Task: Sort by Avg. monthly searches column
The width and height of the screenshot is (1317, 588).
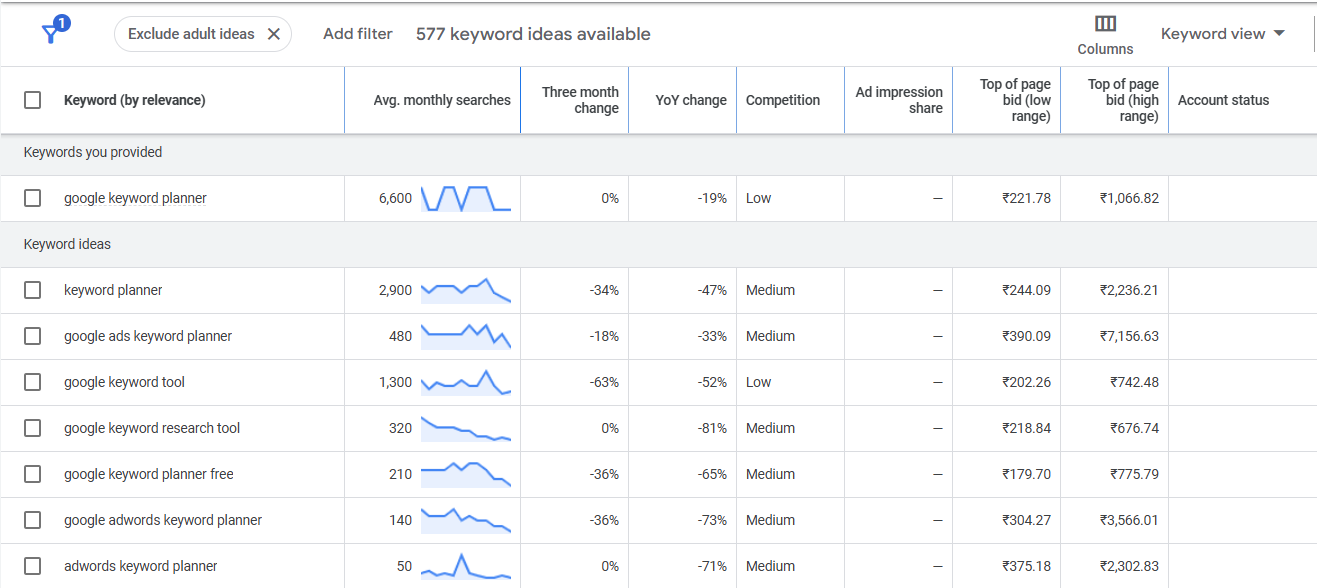Action: pos(442,100)
